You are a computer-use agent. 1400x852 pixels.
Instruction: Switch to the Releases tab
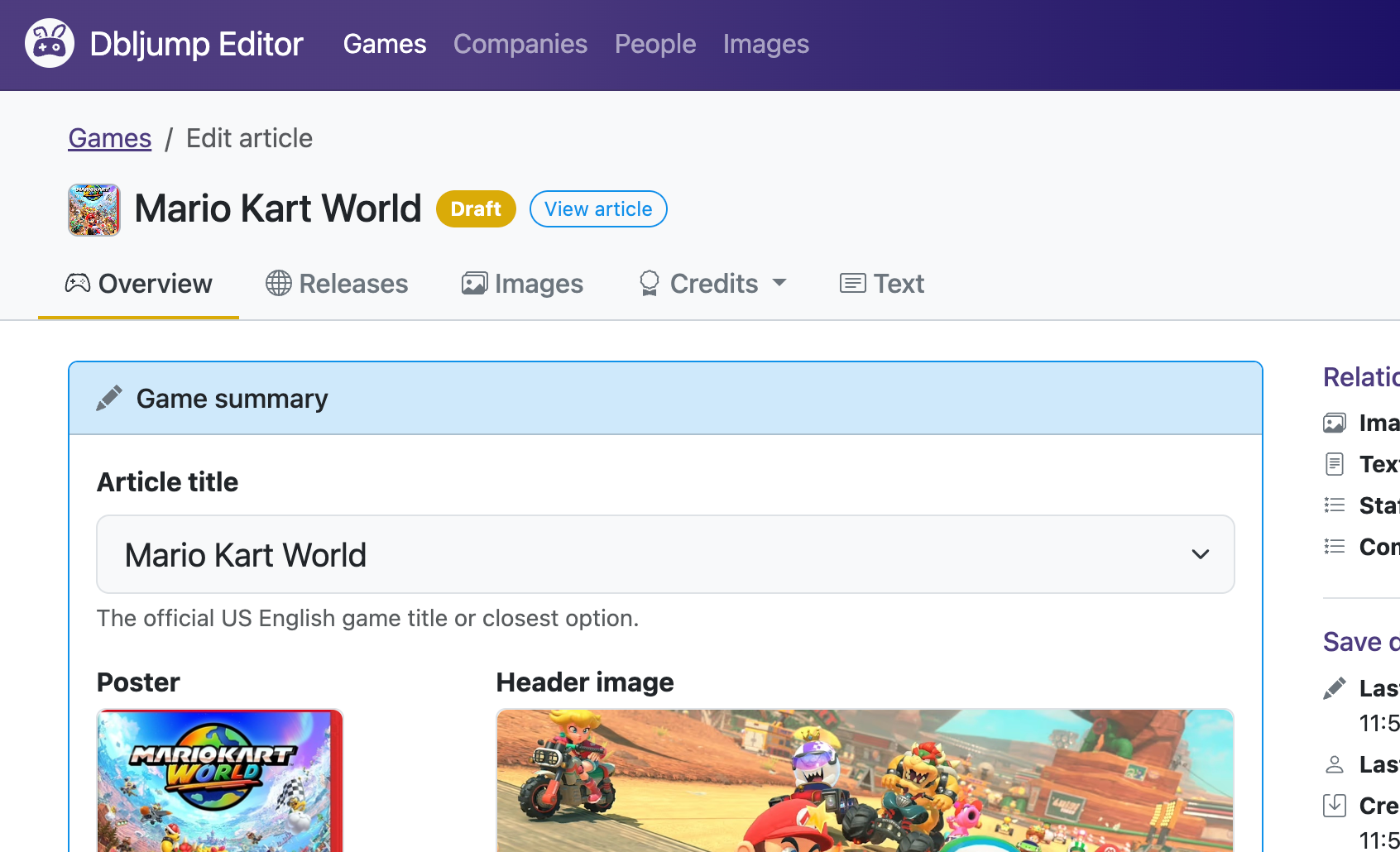(337, 284)
